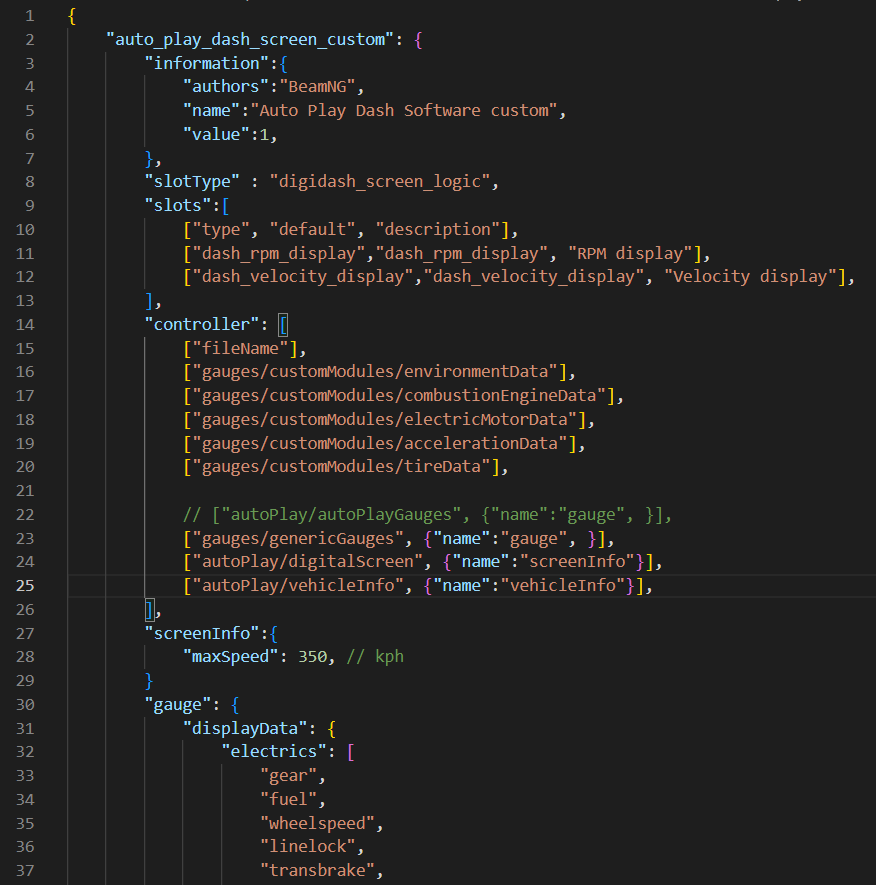The height and width of the screenshot is (885, 876).
Task: Click the "auto_play_dash_screen_custom" key on line 2
Action: (x=250, y=40)
